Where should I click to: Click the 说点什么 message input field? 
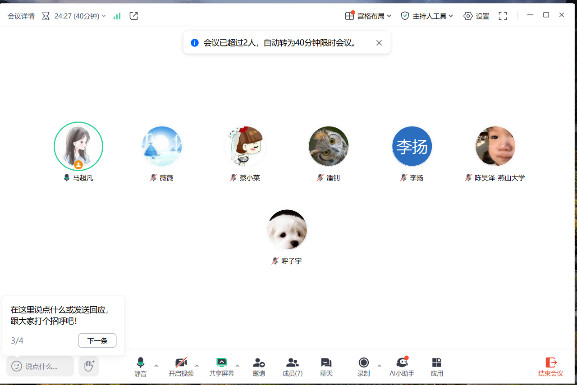[x=40, y=366]
